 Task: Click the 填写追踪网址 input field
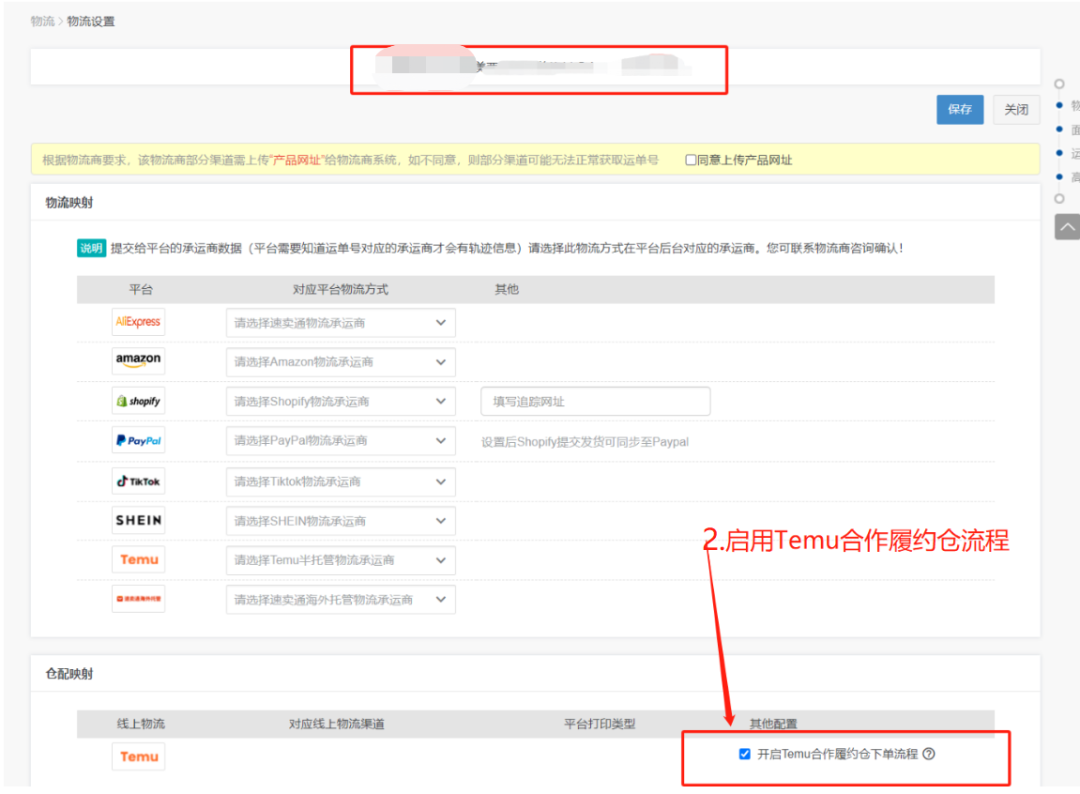tap(595, 401)
